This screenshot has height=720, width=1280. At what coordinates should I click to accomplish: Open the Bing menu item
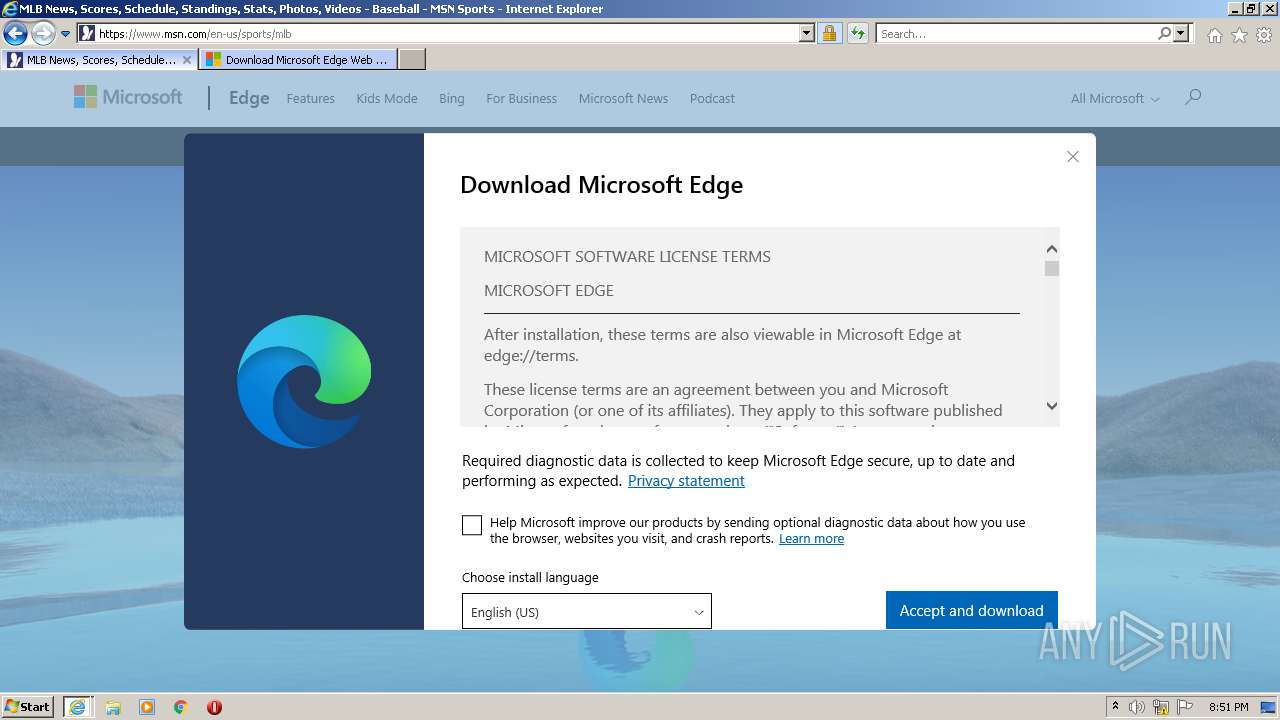(452, 98)
